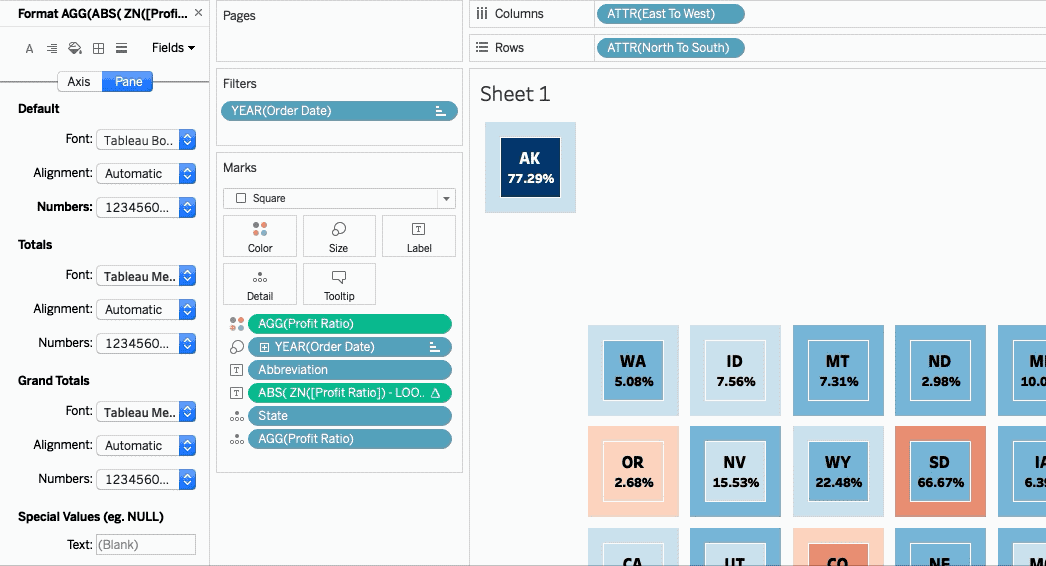The height and width of the screenshot is (566, 1046).
Task: Click the Rows shelf icon
Action: coord(482,47)
